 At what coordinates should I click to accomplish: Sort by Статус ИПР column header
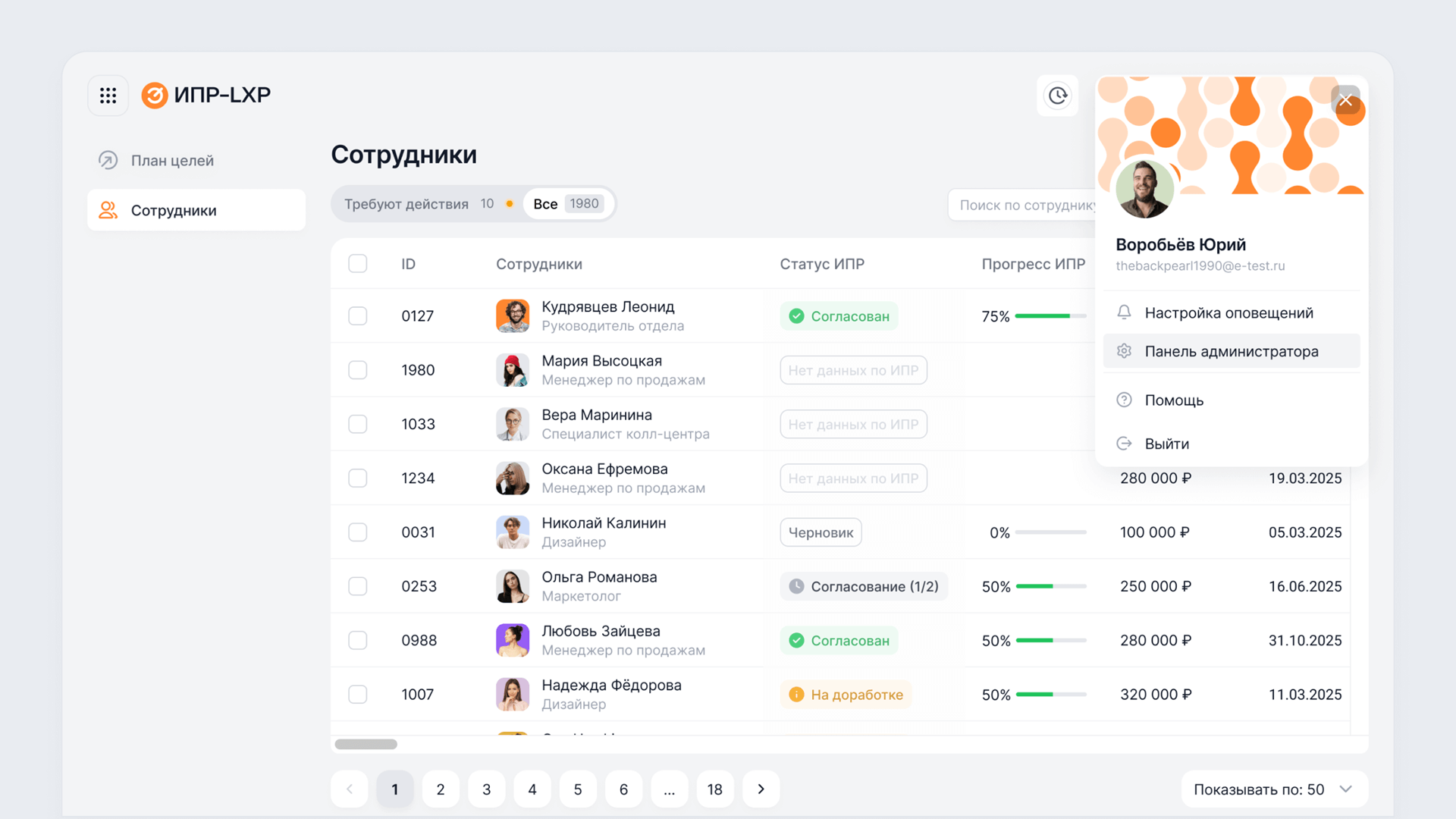[822, 264]
